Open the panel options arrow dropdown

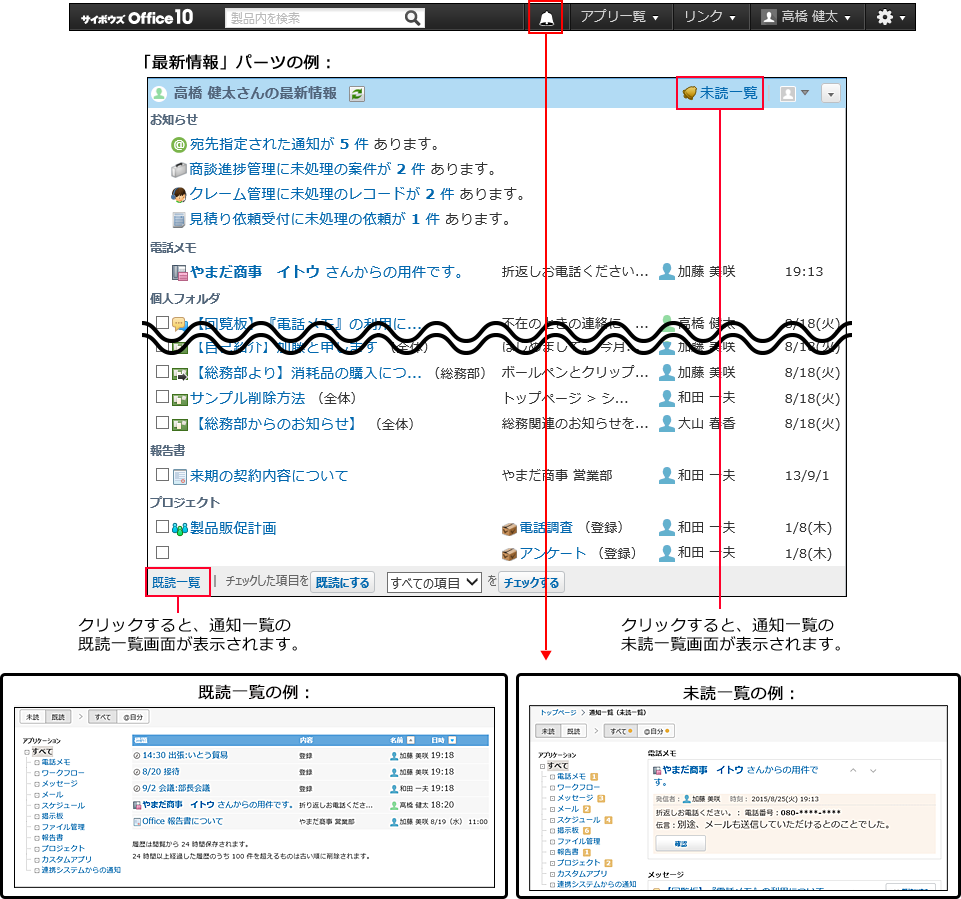830,94
